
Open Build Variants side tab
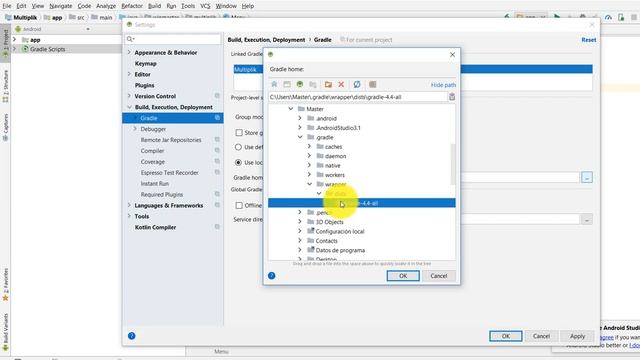(x=5, y=331)
